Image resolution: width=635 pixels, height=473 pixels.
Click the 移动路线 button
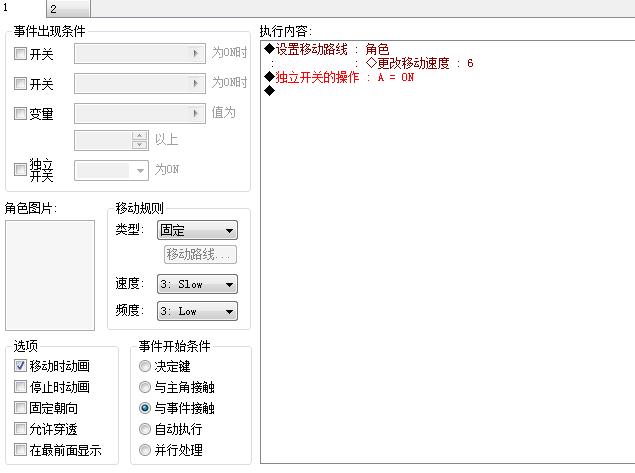(200, 254)
